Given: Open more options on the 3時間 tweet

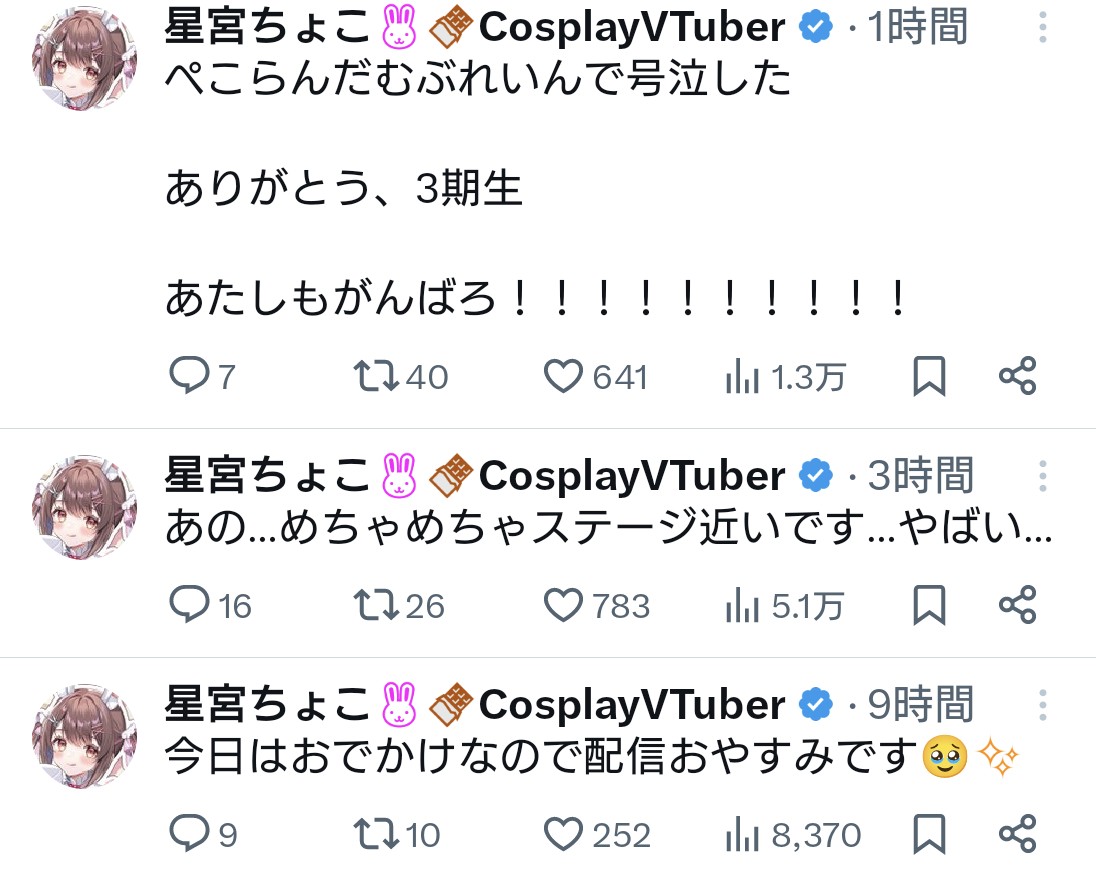Looking at the screenshot, I should pyautogui.click(x=1042, y=476).
